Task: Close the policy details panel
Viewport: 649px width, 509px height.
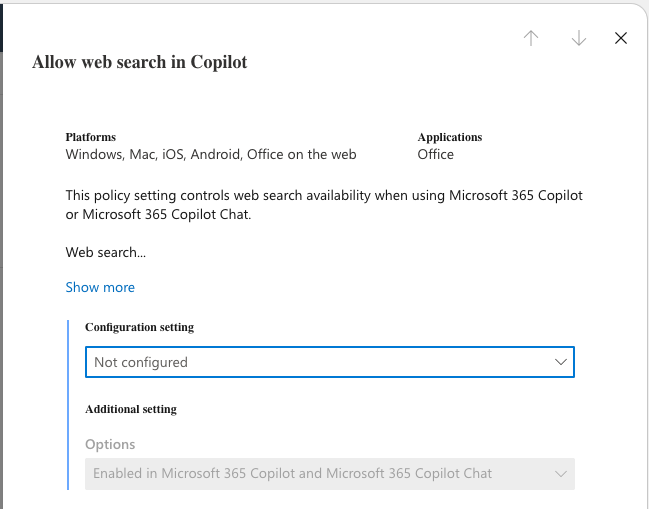Action: point(621,38)
